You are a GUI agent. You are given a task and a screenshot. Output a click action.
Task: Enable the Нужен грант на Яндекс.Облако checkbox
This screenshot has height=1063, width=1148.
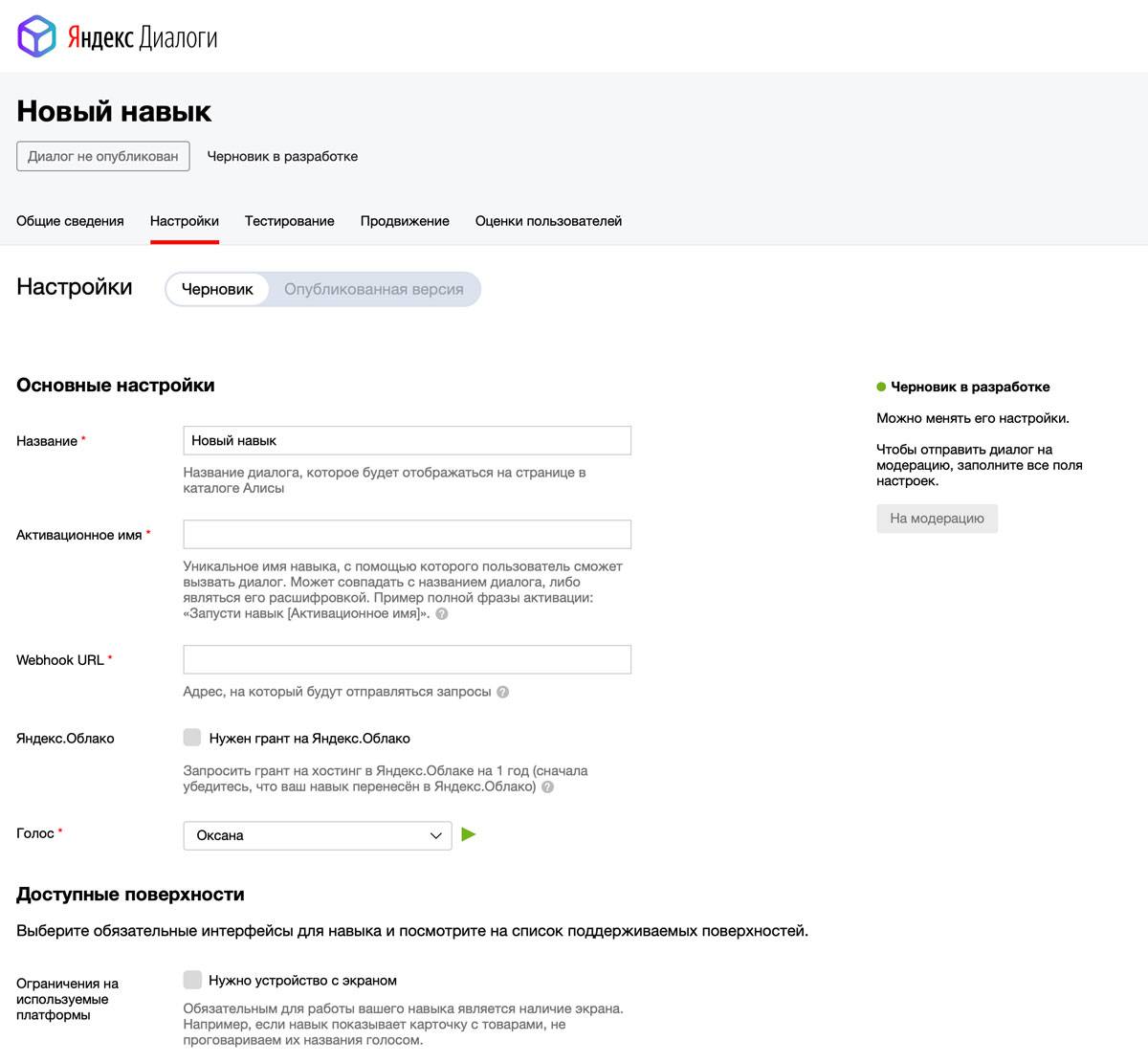(x=192, y=738)
